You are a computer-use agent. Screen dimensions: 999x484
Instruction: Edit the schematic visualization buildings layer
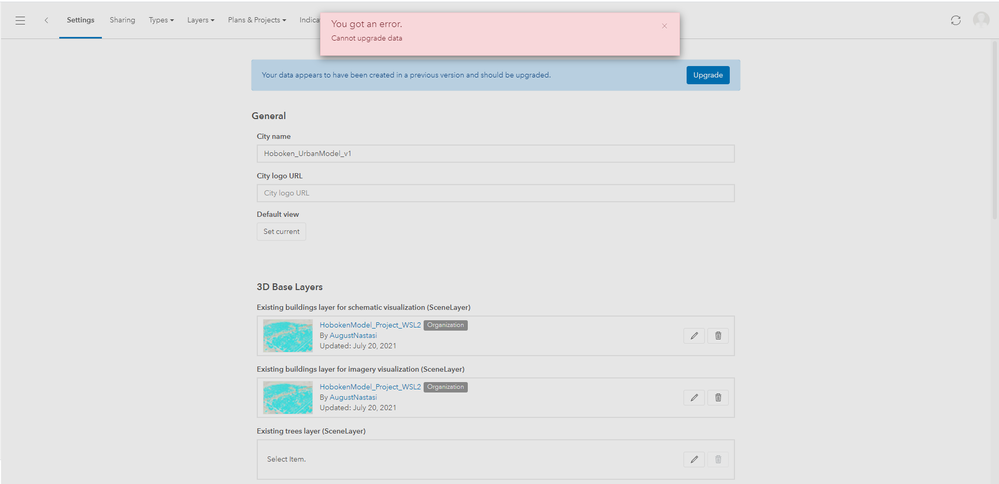[694, 336]
